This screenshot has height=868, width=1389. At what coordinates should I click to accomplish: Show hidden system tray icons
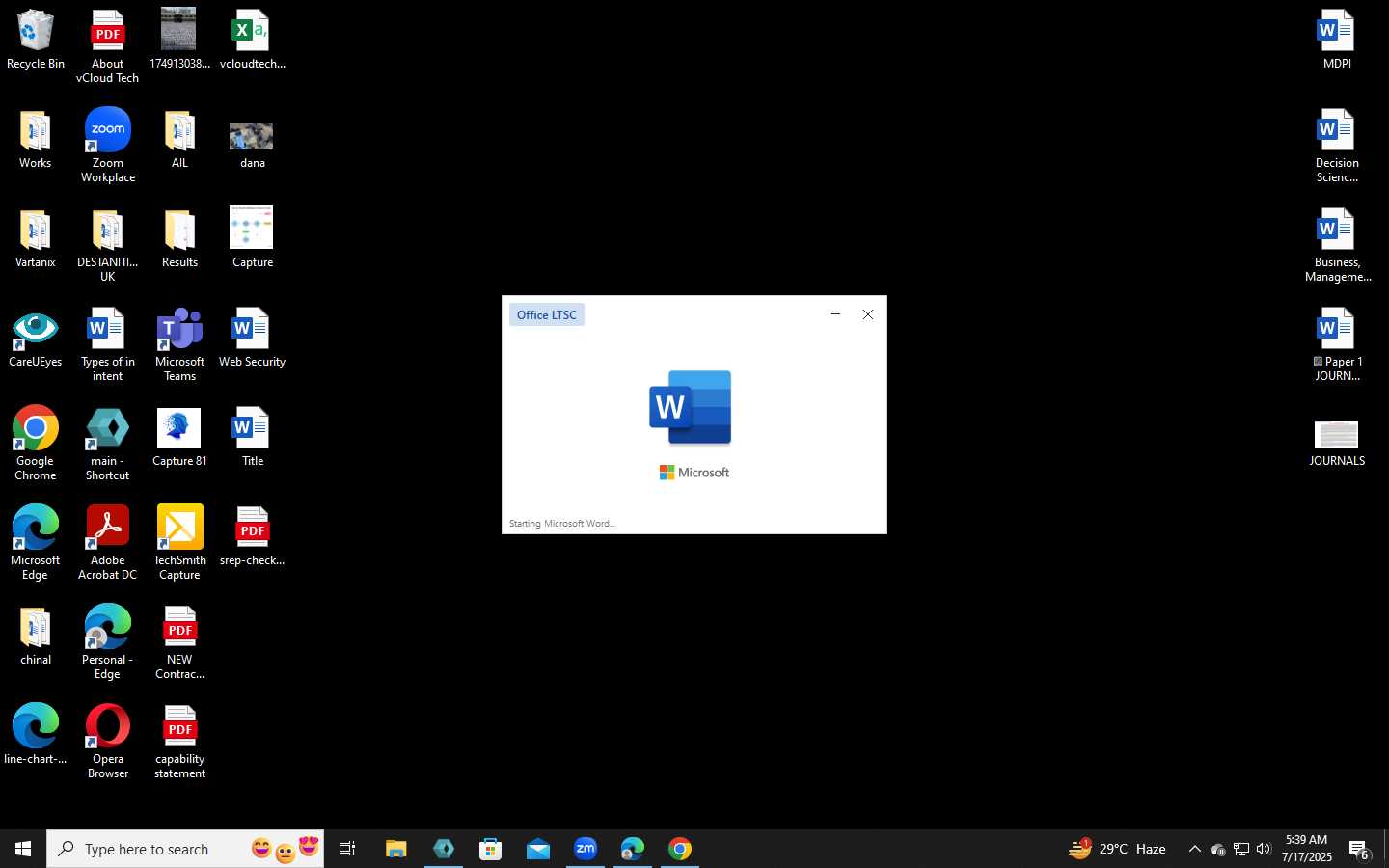(x=1194, y=849)
